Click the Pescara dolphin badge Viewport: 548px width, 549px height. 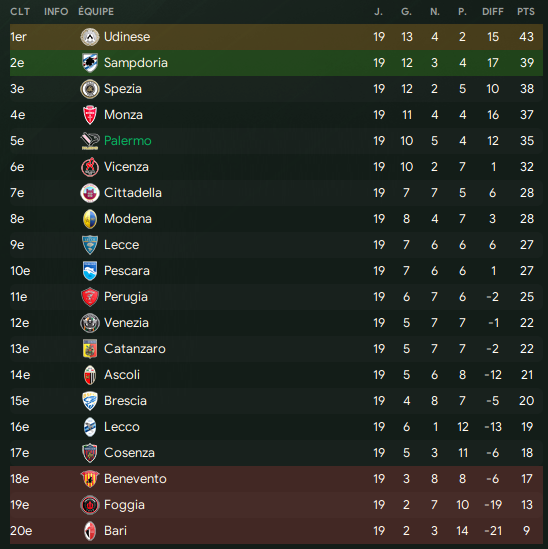point(90,271)
